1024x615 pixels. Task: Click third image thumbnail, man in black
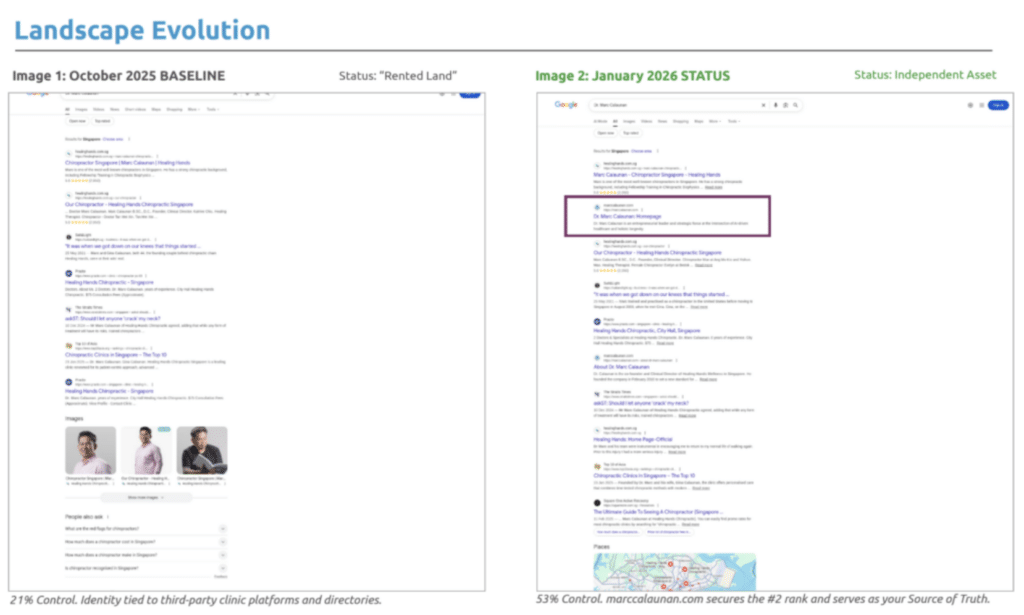click(x=202, y=450)
